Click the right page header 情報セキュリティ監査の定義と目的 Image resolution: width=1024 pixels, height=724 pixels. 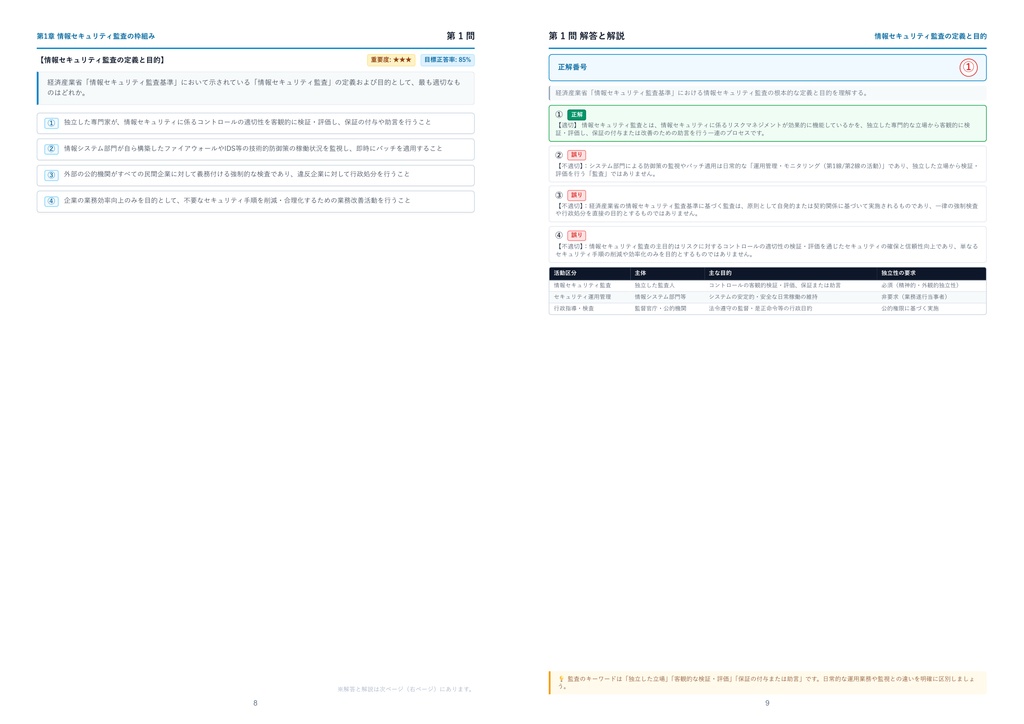click(x=931, y=36)
